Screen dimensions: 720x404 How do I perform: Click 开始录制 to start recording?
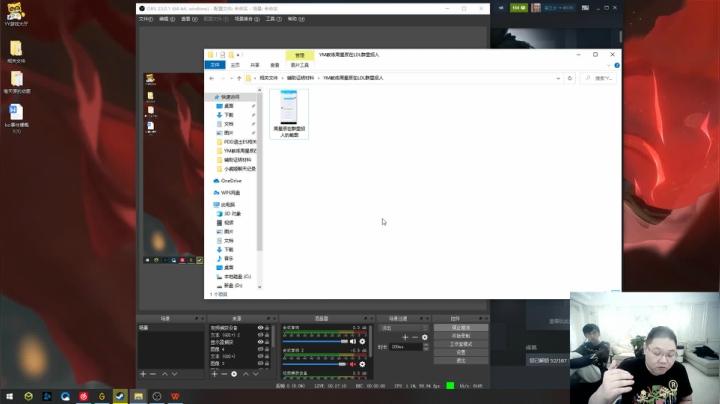pyautogui.click(x=461, y=336)
